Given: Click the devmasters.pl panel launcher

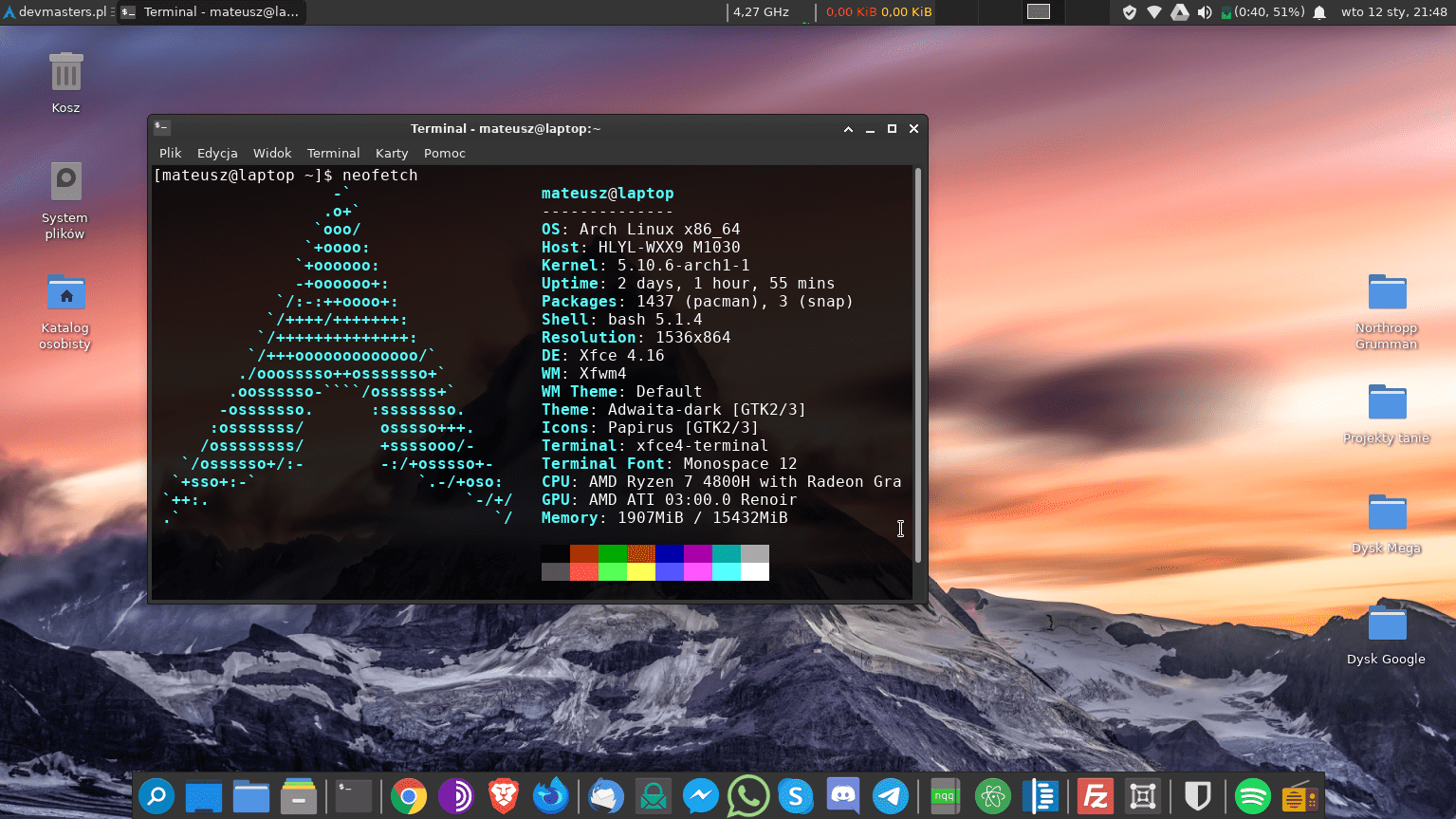Looking at the screenshot, I should coord(57,11).
